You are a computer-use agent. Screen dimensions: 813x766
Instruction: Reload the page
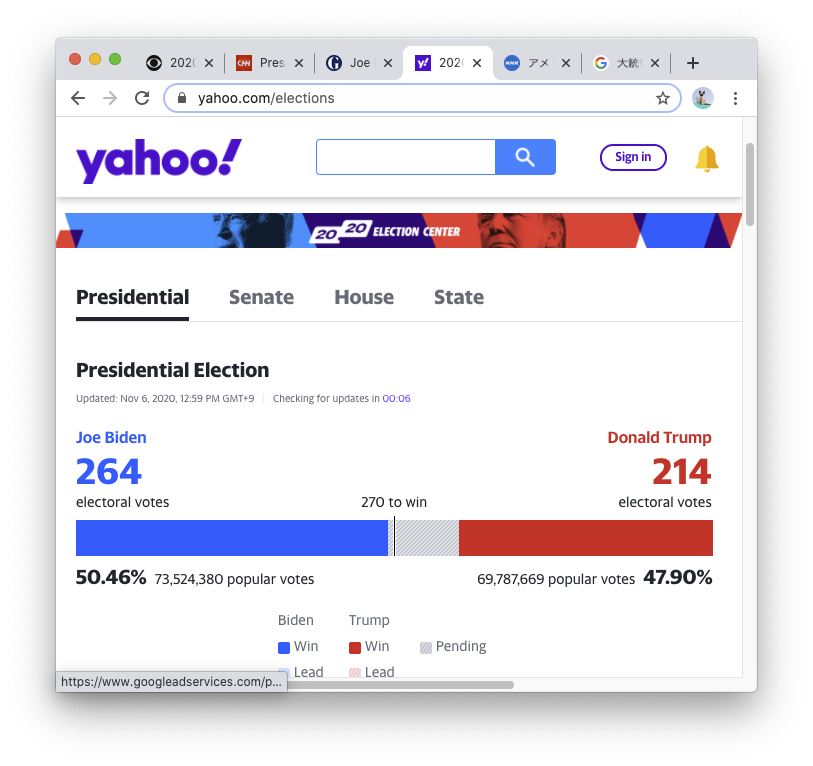pos(142,98)
